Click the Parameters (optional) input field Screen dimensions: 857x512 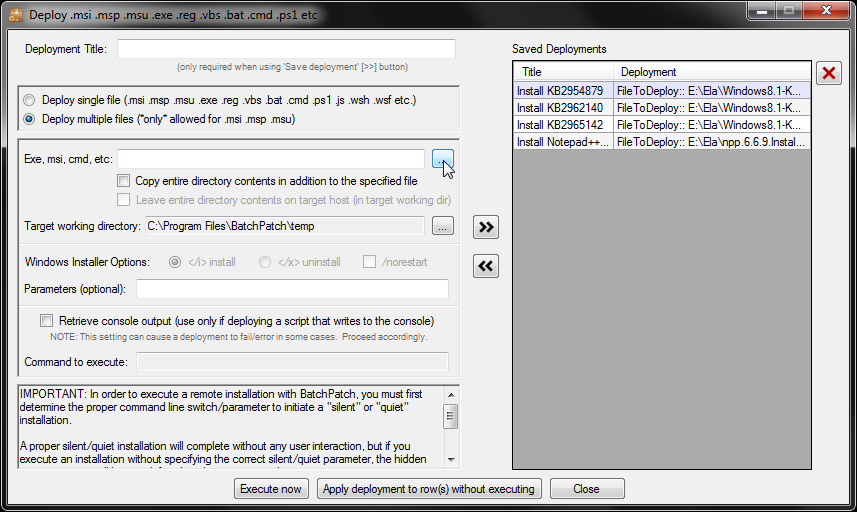tap(292, 289)
